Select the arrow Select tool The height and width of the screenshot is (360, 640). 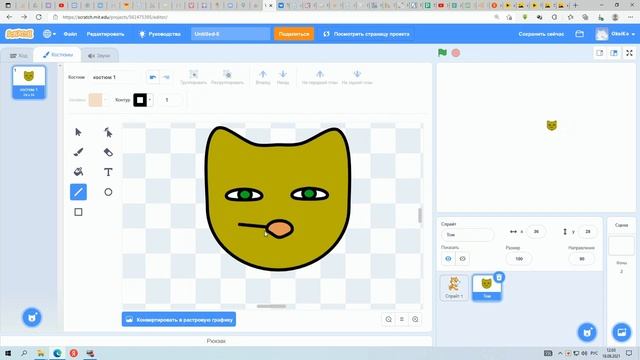coord(78,132)
